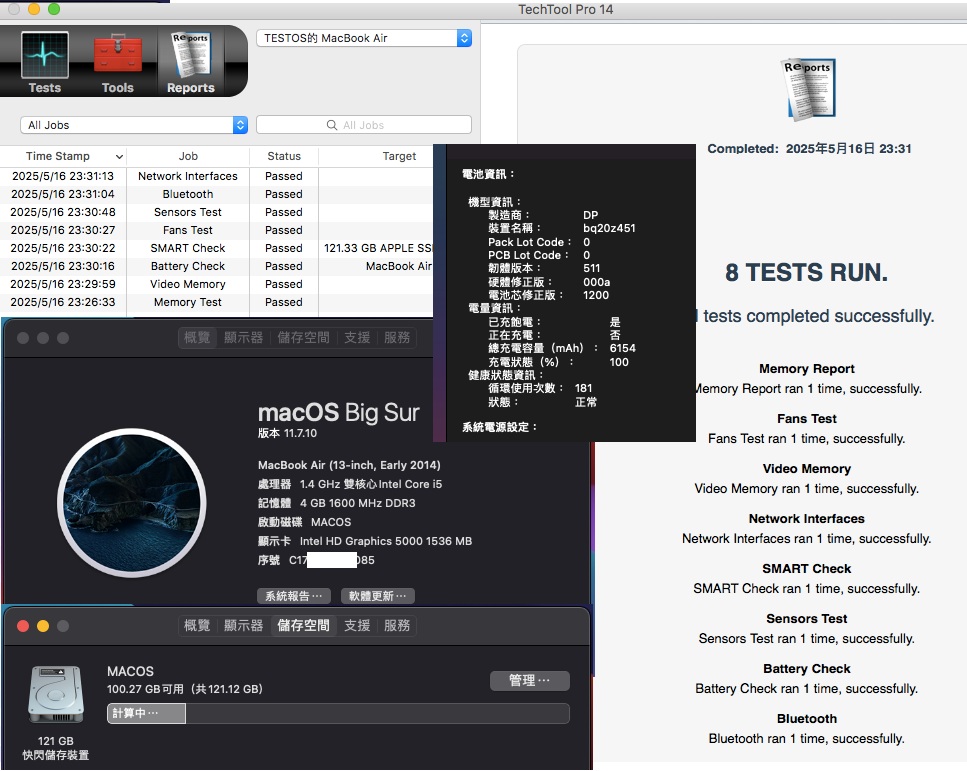The width and height of the screenshot is (967, 771).
Task: Click timestamp 2025/5/16 23:31:13
Action: click(63, 176)
